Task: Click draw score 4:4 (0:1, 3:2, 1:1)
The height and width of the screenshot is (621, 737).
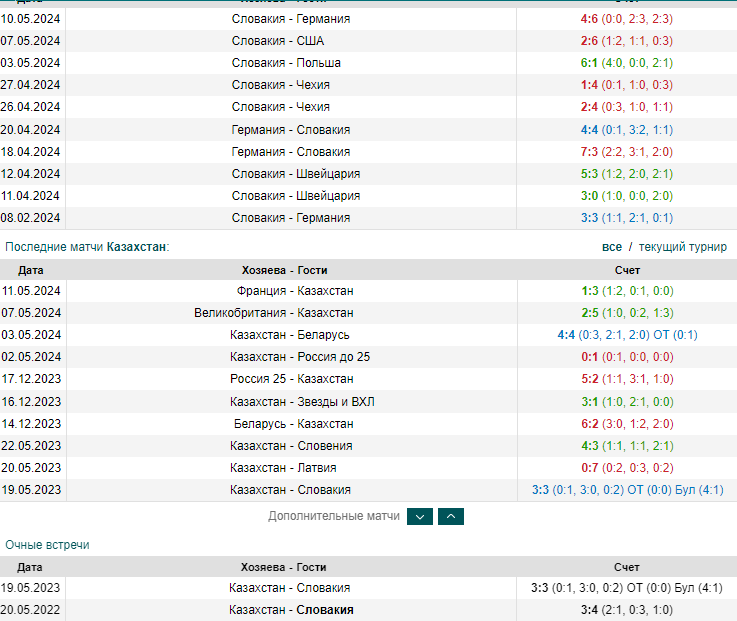Action: click(627, 130)
